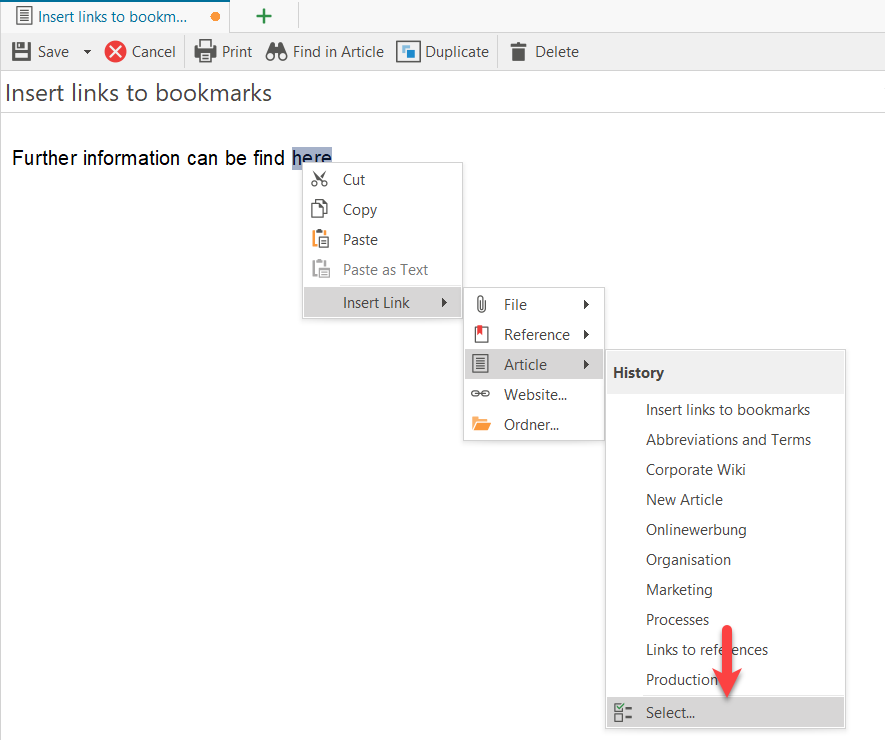Choose Website... link option

click(535, 395)
